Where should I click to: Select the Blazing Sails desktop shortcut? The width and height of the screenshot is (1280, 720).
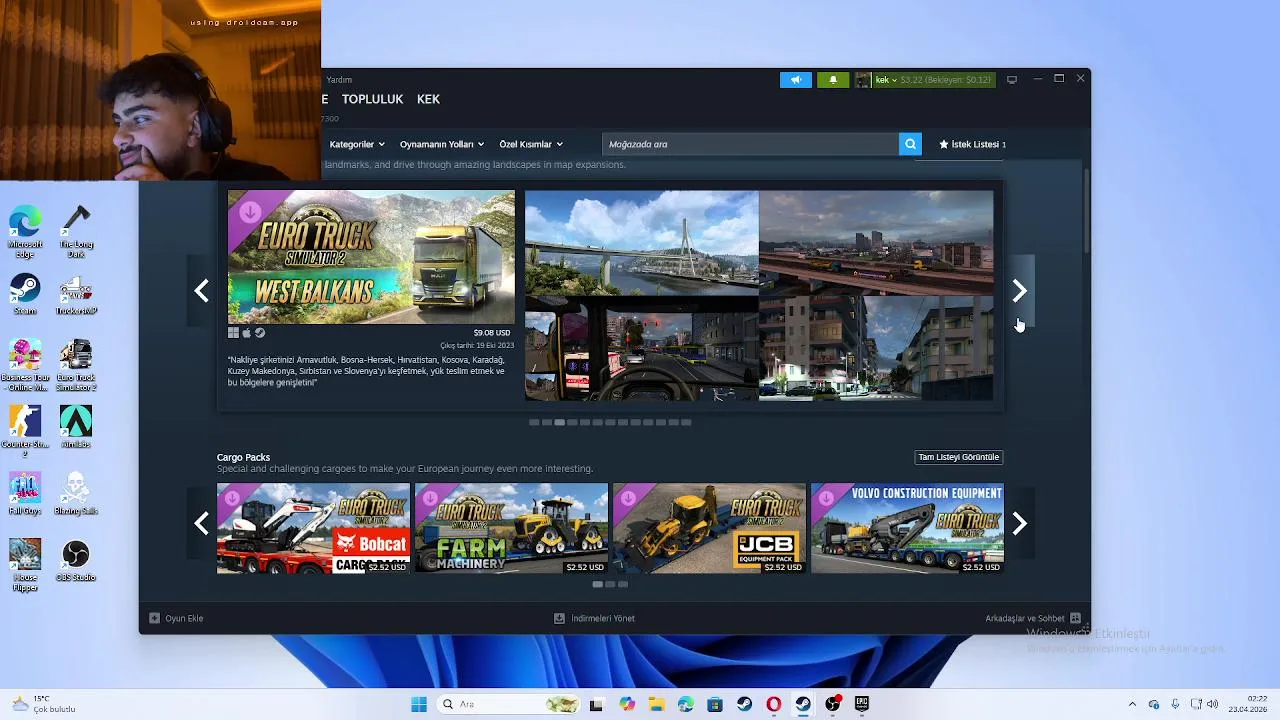[76, 494]
